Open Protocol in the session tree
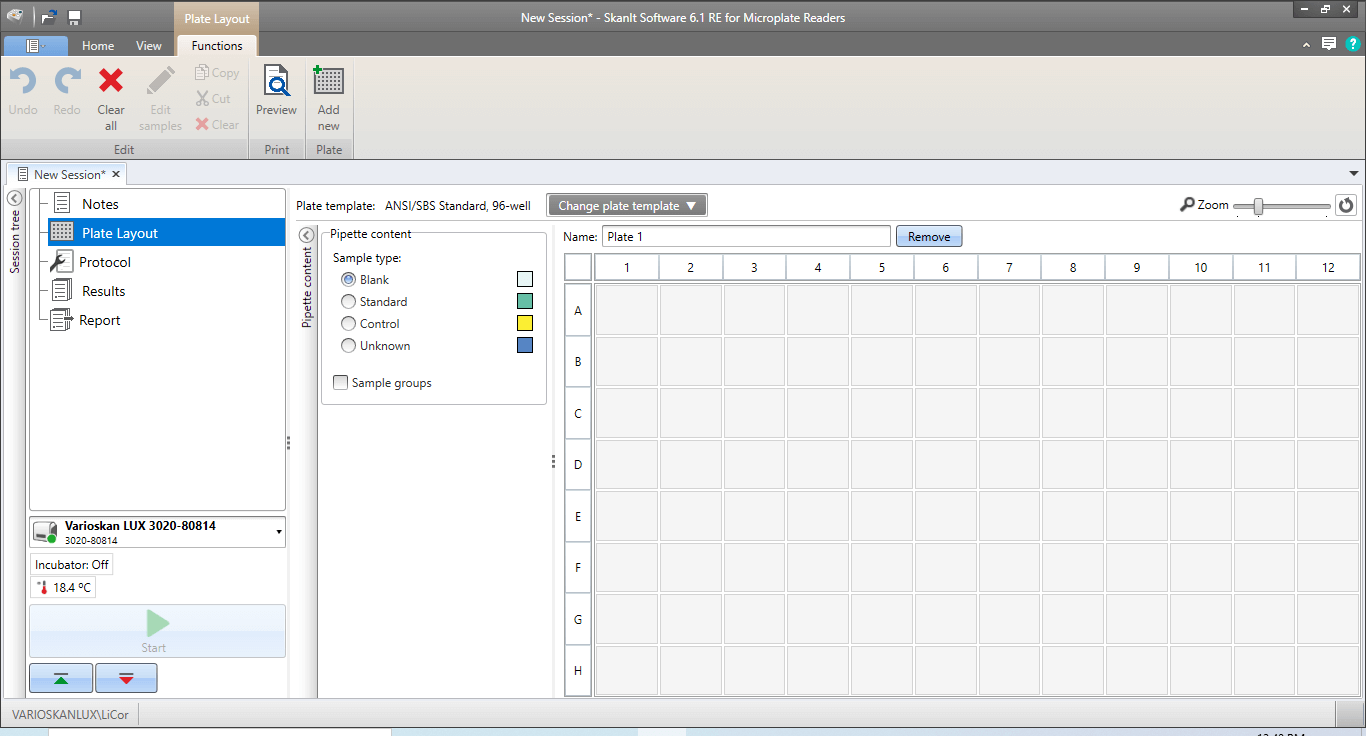The image size is (1366, 736). pyautogui.click(x=105, y=262)
